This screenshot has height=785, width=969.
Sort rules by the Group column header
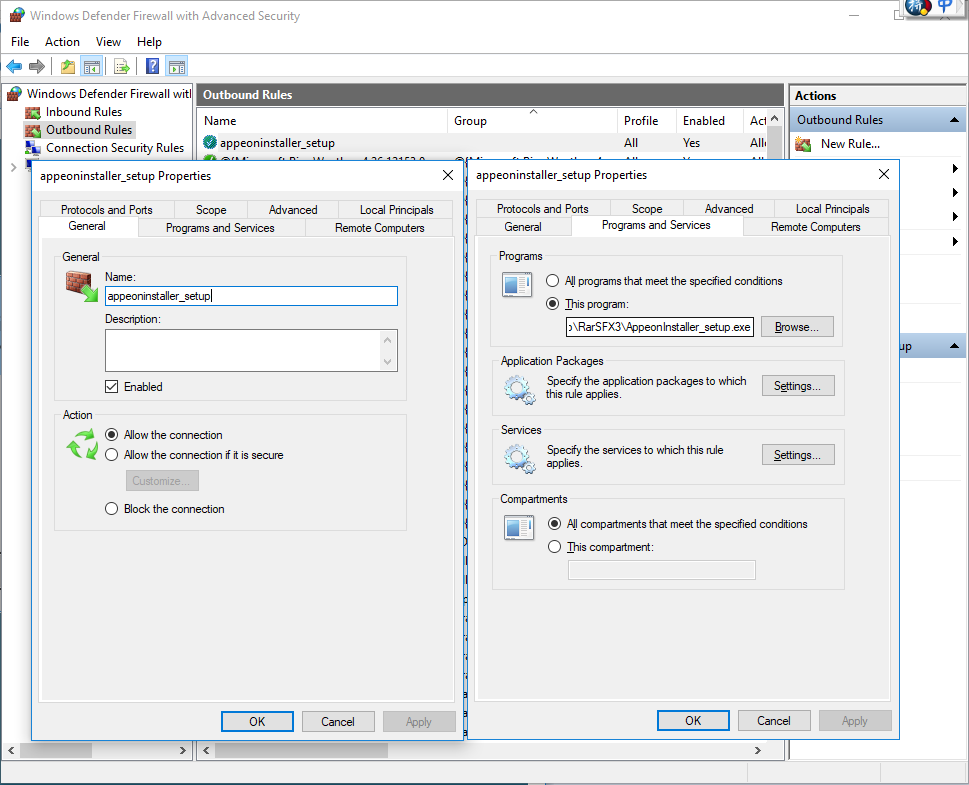click(x=531, y=121)
